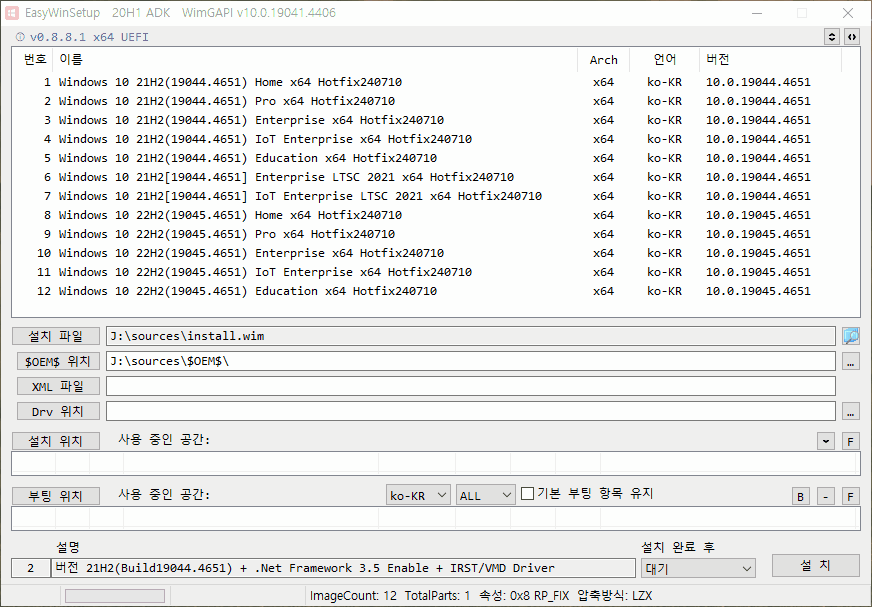The width and height of the screenshot is (872, 607).
Task: Click the B button in the boot row
Action: pyautogui.click(x=800, y=496)
